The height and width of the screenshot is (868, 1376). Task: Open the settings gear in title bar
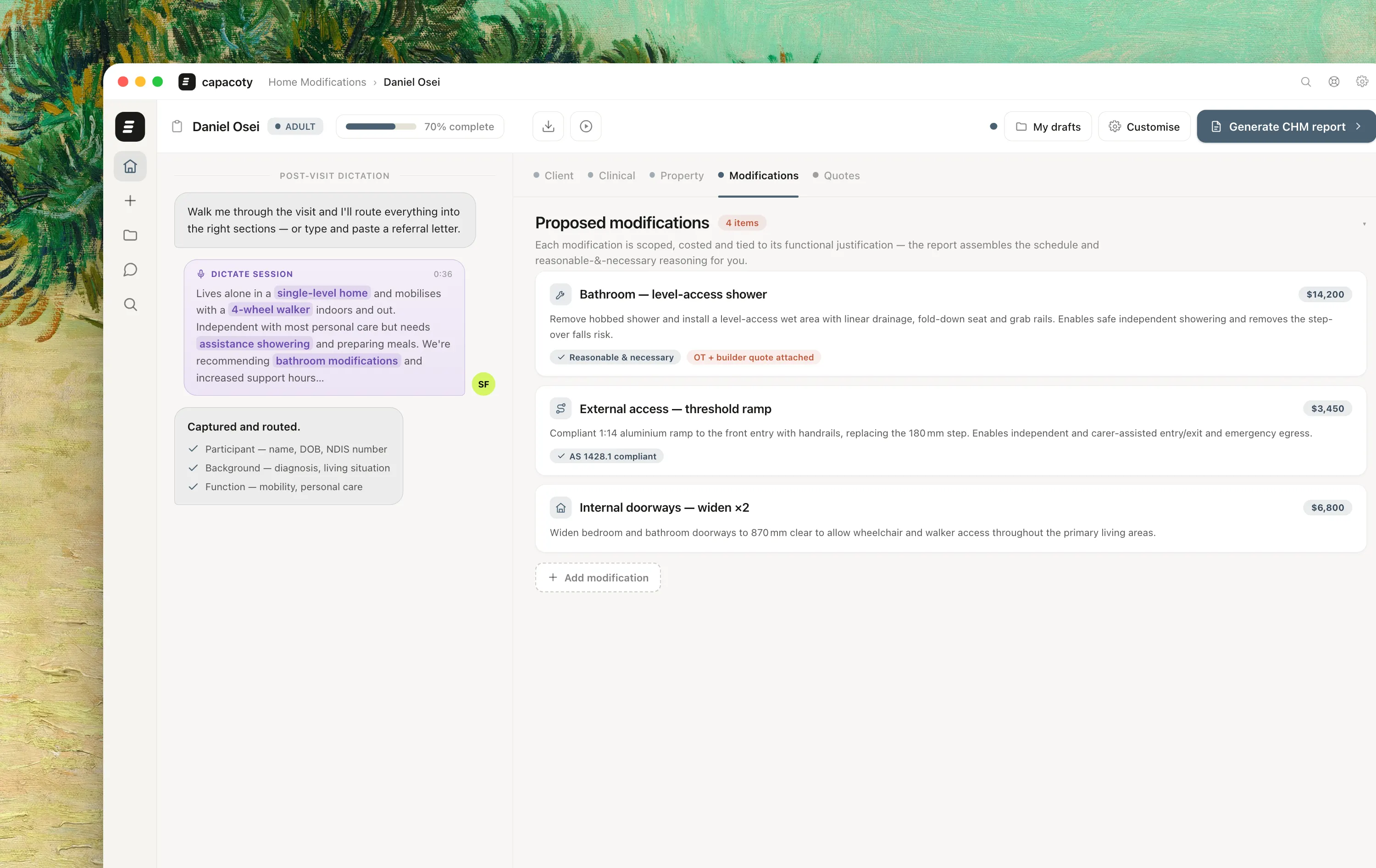[x=1362, y=82]
